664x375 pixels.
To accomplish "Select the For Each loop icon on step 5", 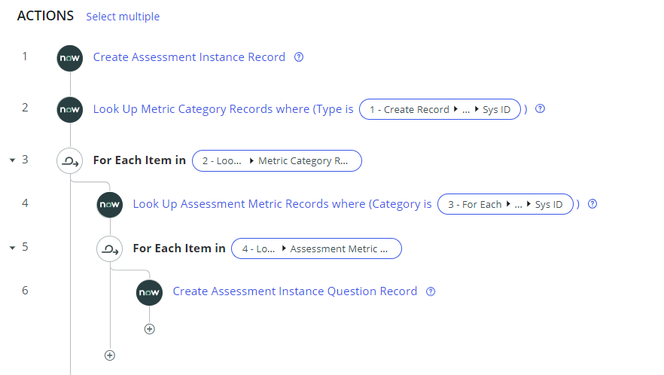I will pyautogui.click(x=110, y=249).
